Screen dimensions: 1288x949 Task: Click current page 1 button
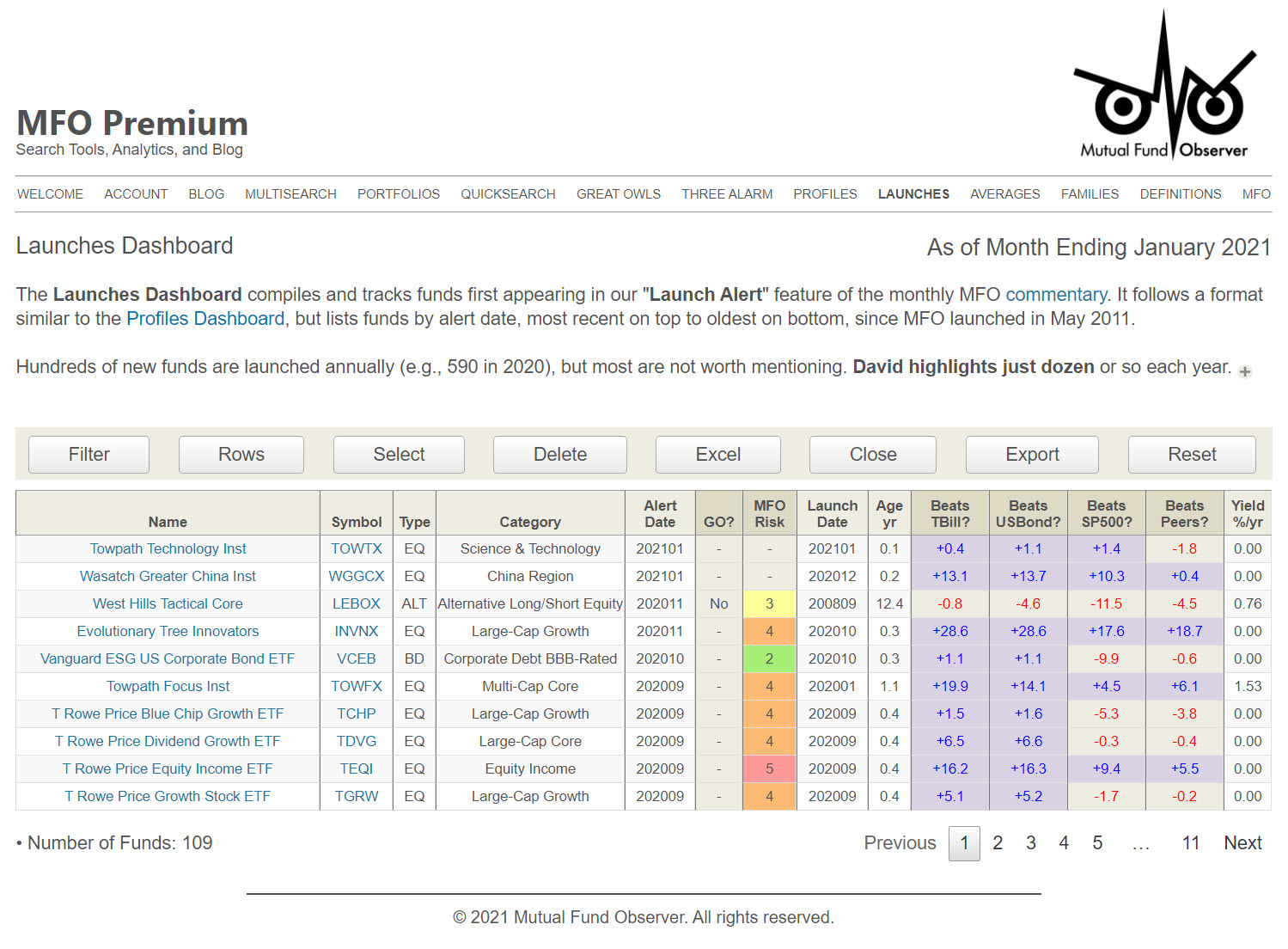point(964,843)
